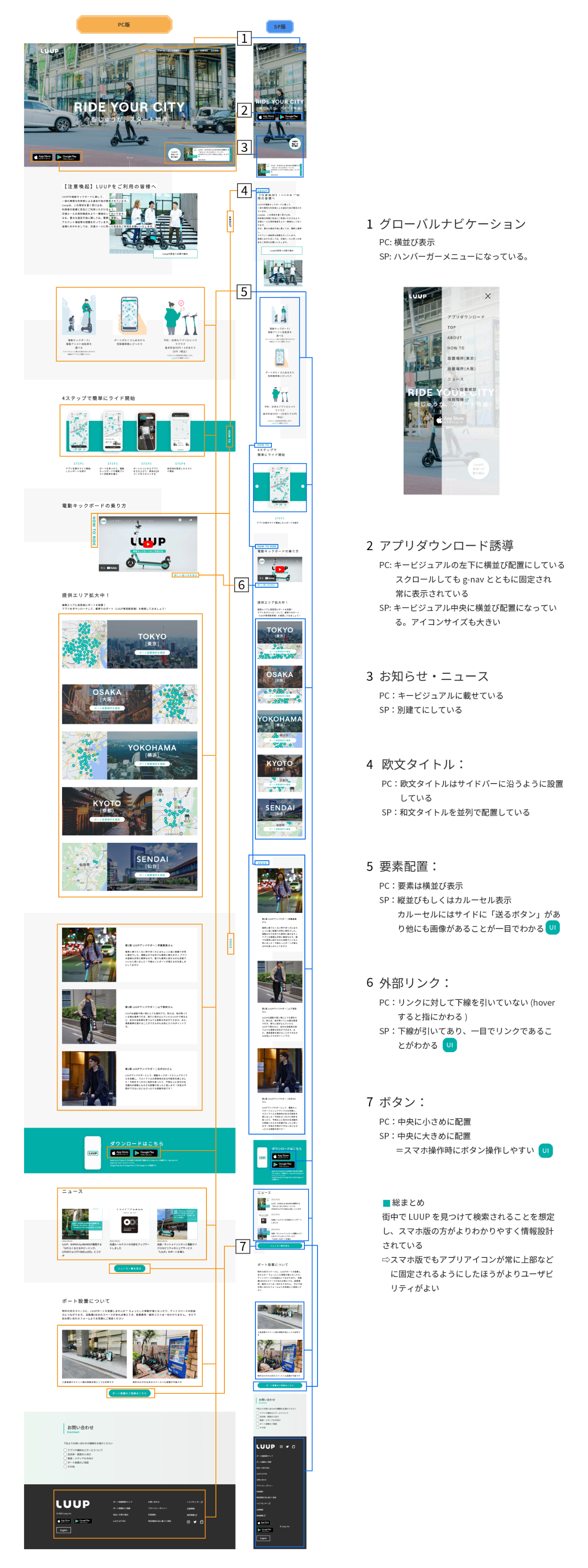Click the orange PC版 label at the top
The width and height of the screenshot is (588, 1568).
click(x=124, y=25)
